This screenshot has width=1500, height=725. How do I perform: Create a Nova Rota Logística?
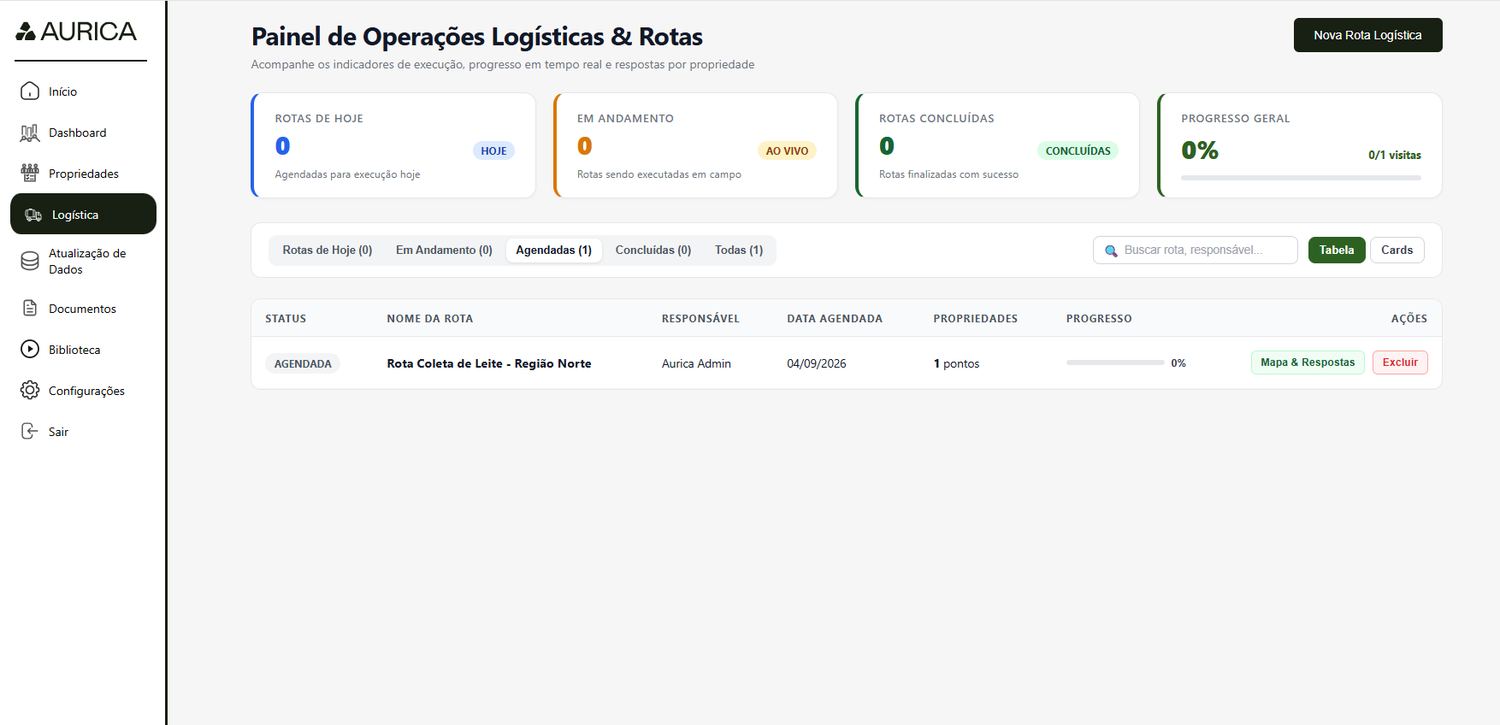click(1368, 35)
